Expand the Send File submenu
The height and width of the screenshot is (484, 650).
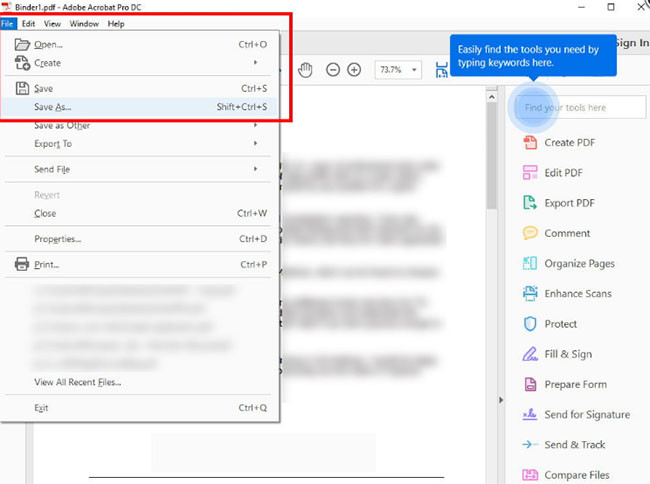(x=52, y=170)
